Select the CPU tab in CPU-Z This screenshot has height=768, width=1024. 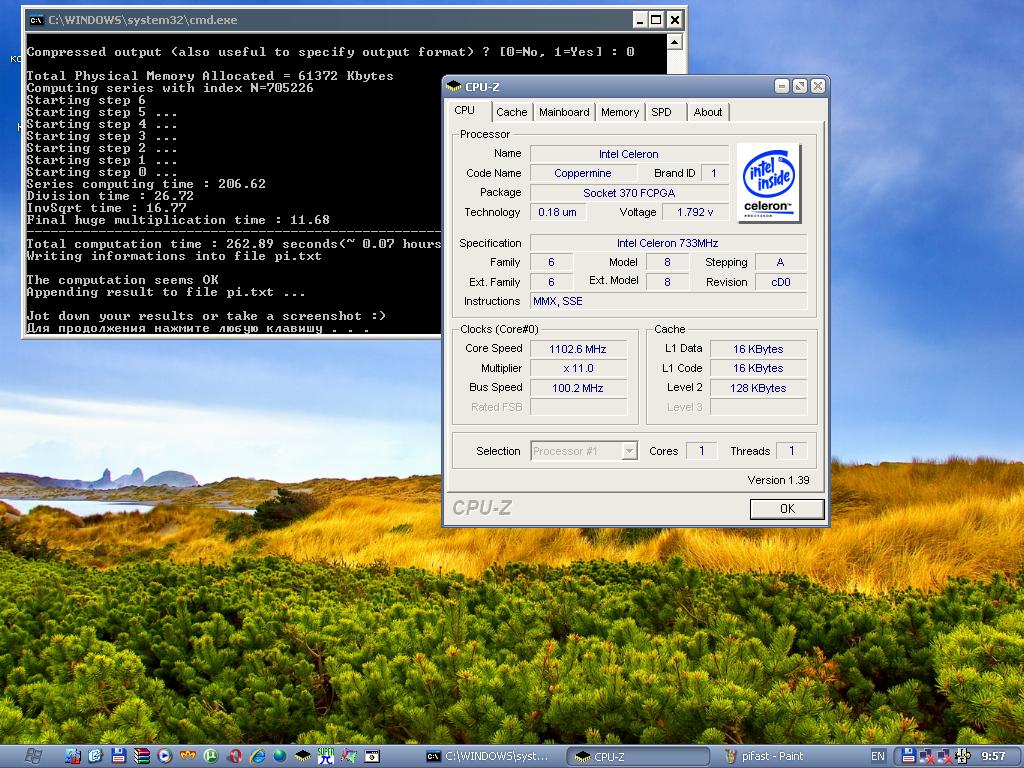pos(465,110)
